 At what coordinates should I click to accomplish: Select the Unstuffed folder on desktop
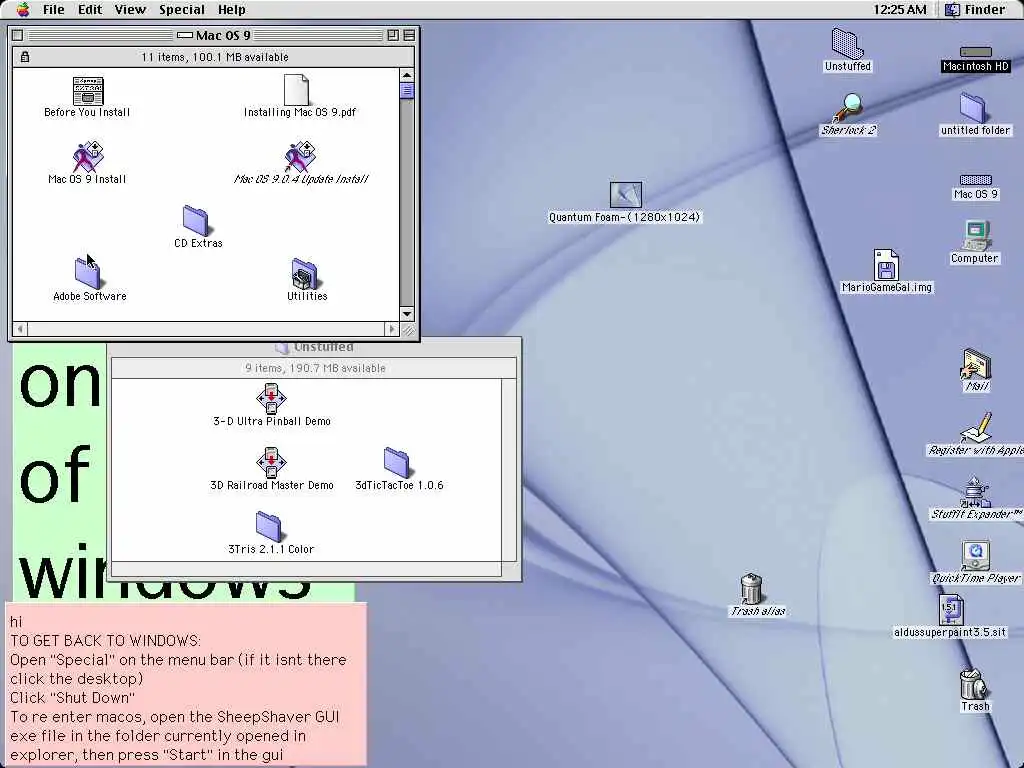(848, 43)
